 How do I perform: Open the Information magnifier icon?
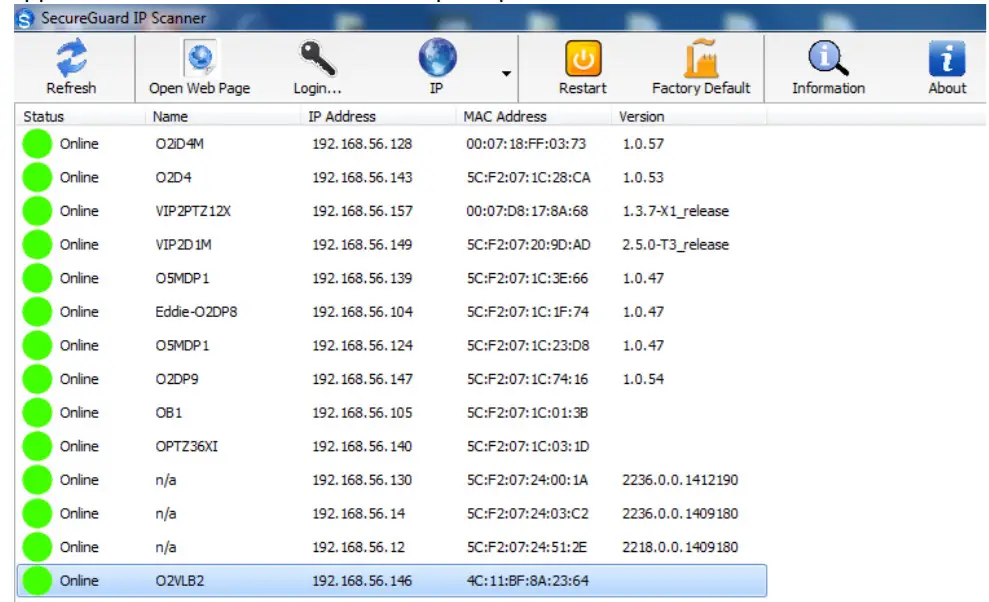point(828,58)
